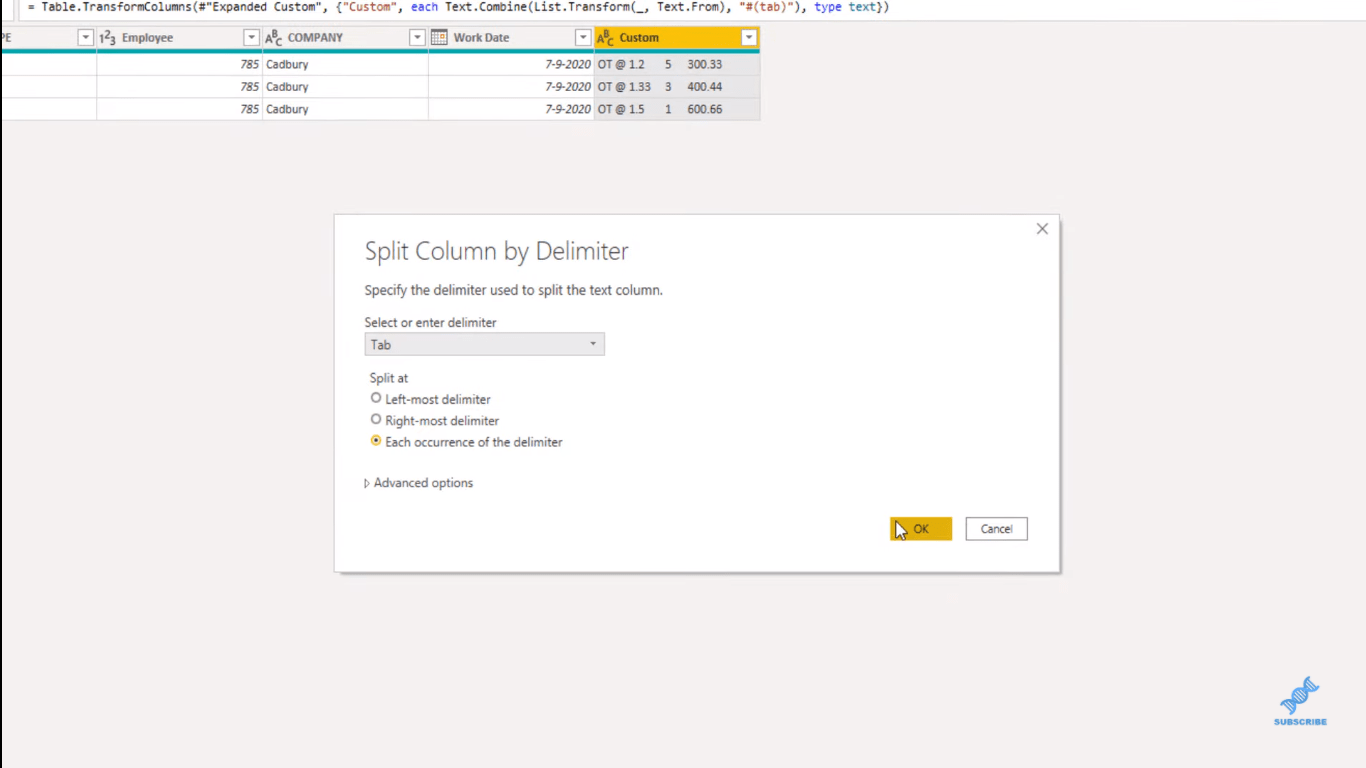Expand Advanced options section
Screen dimensions: 1366x768
(419, 483)
